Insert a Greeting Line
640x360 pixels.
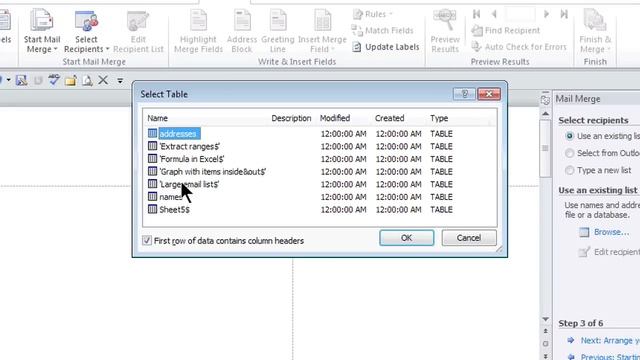(x=278, y=31)
